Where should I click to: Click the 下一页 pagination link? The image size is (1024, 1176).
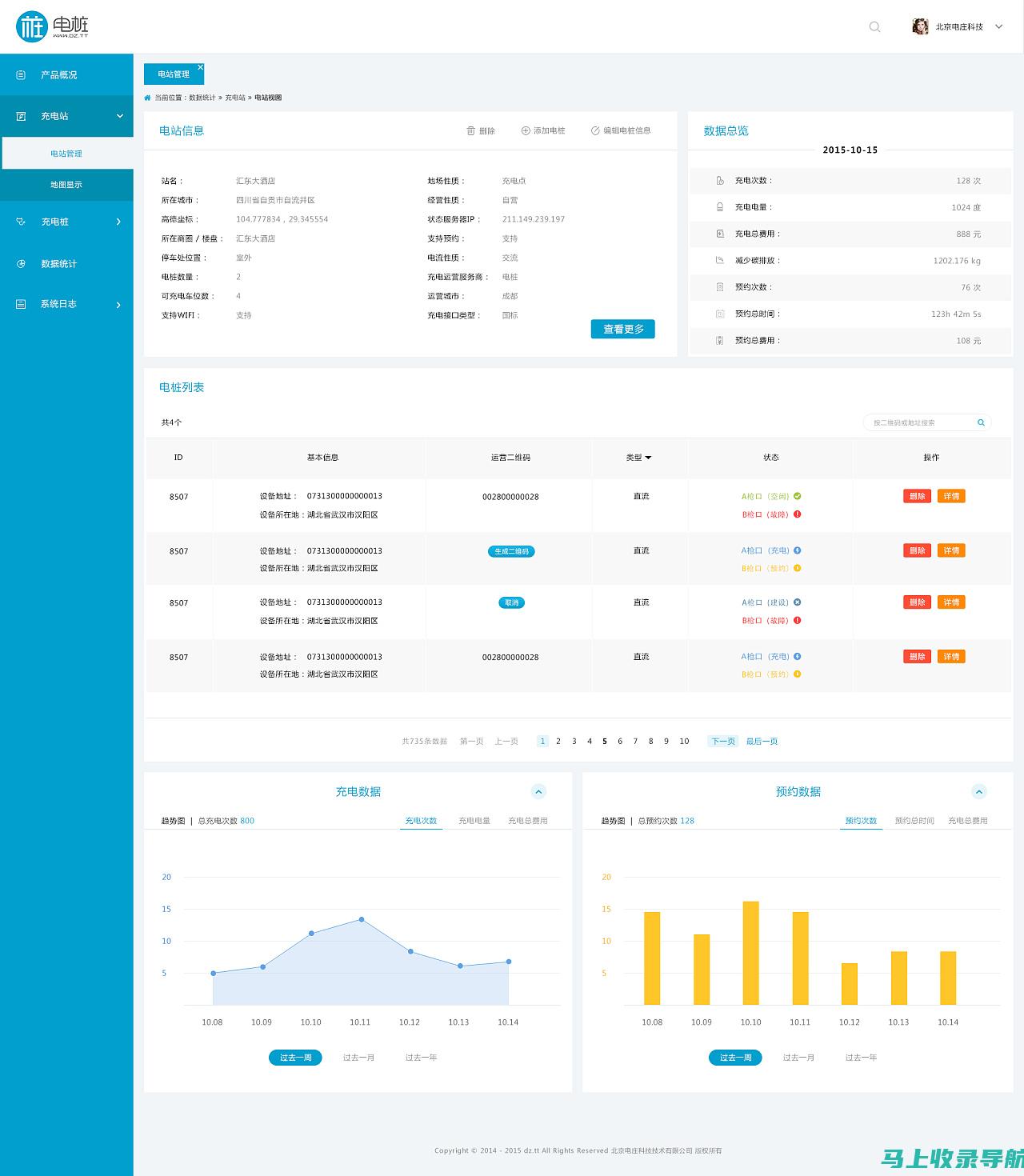pyautogui.click(x=723, y=742)
